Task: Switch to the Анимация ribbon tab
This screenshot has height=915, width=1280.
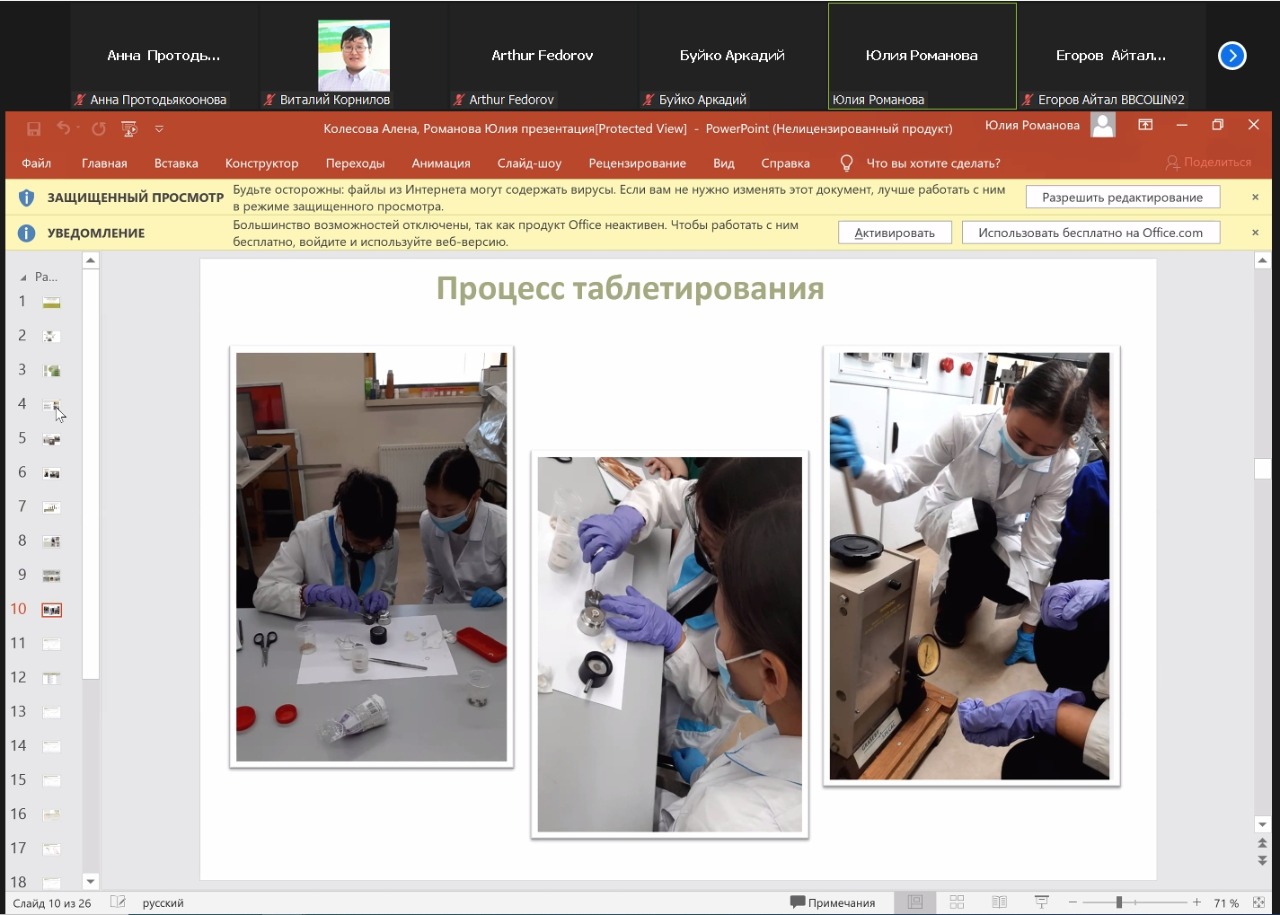Action: pos(440,163)
